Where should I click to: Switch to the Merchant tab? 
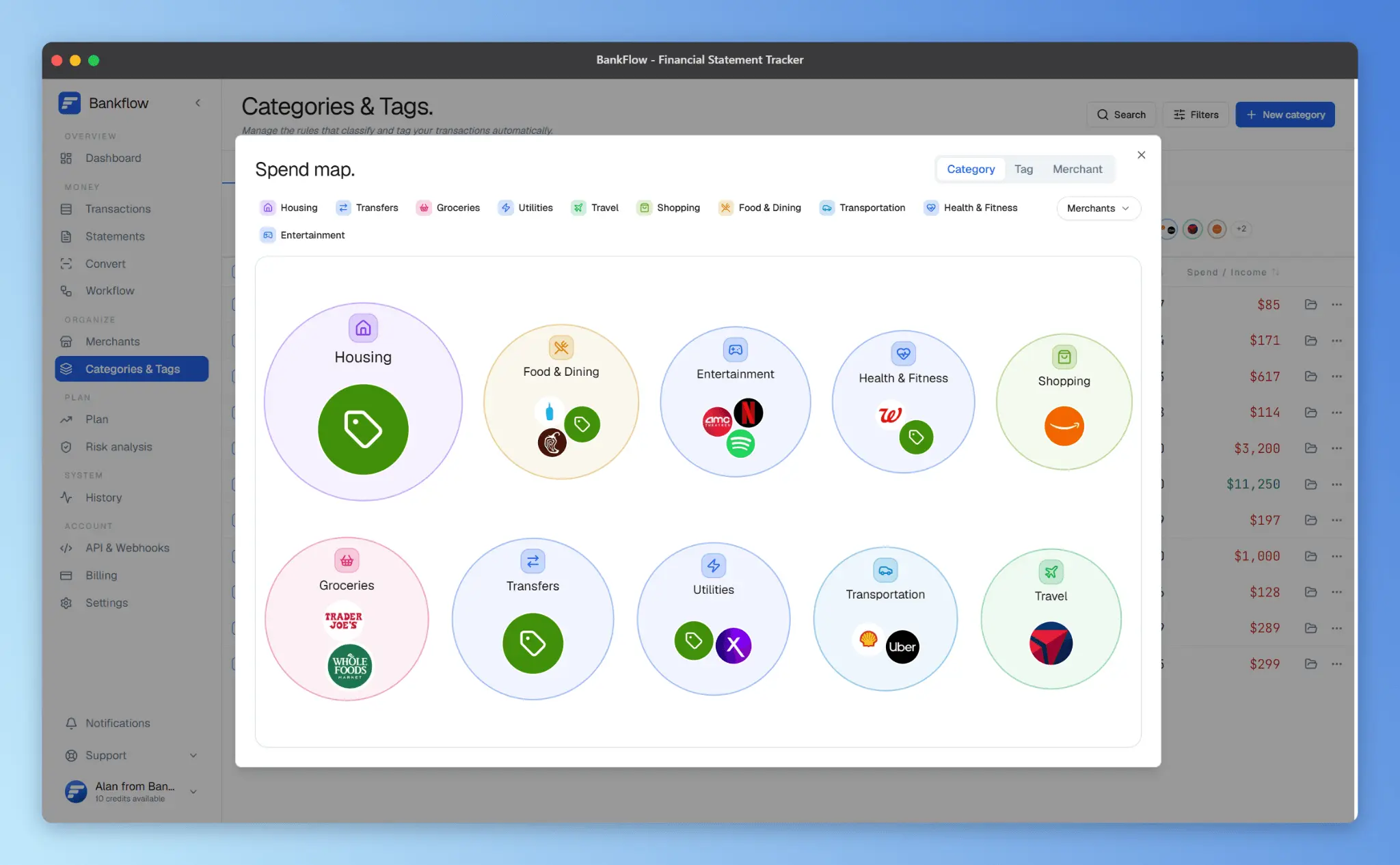pyautogui.click(x=1077, y=169)
